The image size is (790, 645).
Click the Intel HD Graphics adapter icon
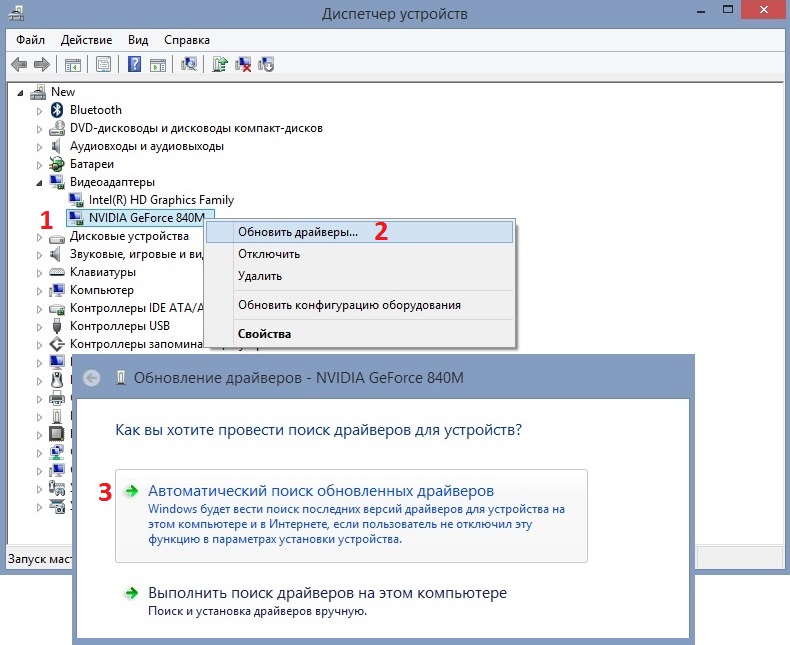(76, 200)
